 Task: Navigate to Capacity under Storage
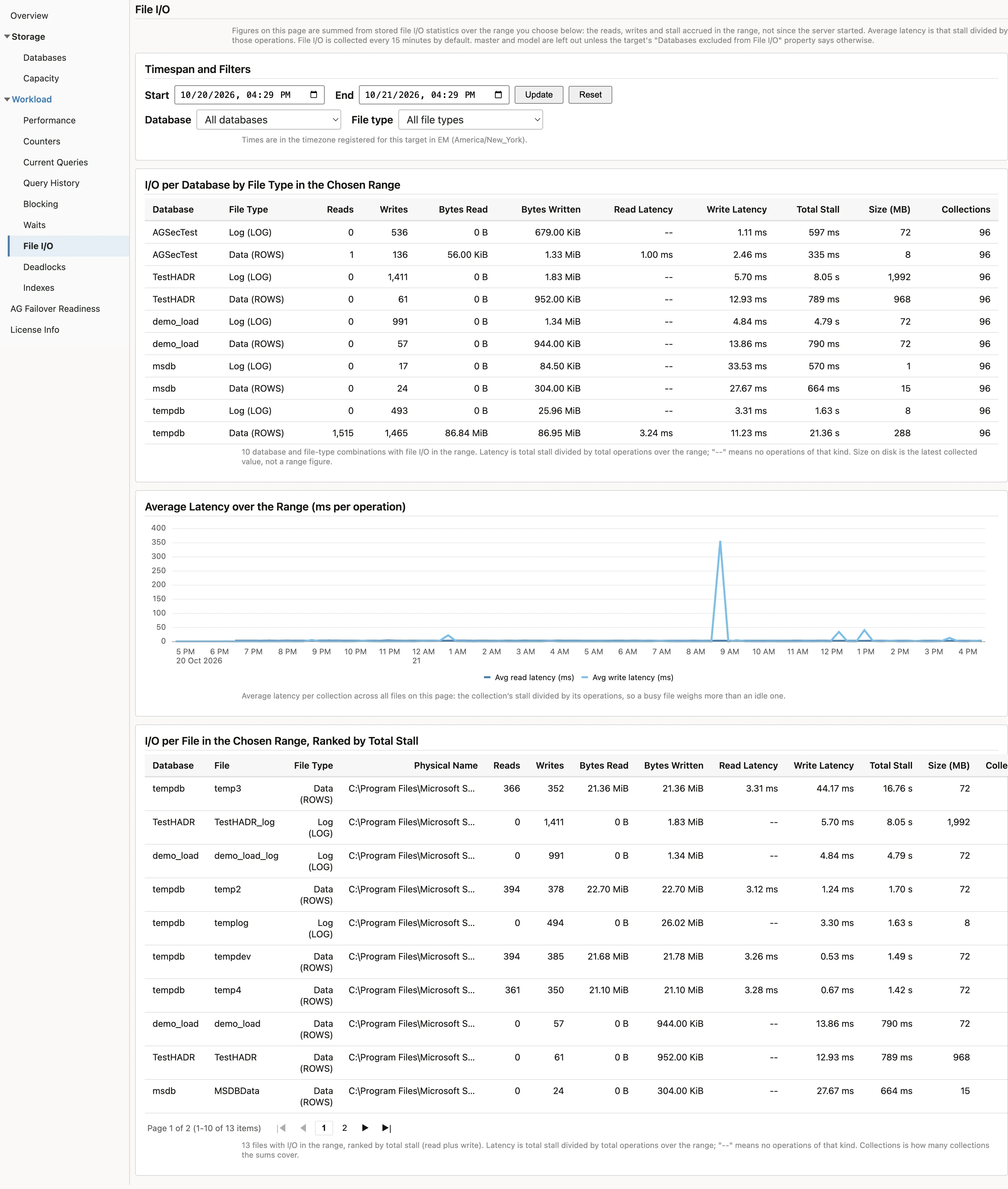(x=41, y=78)
